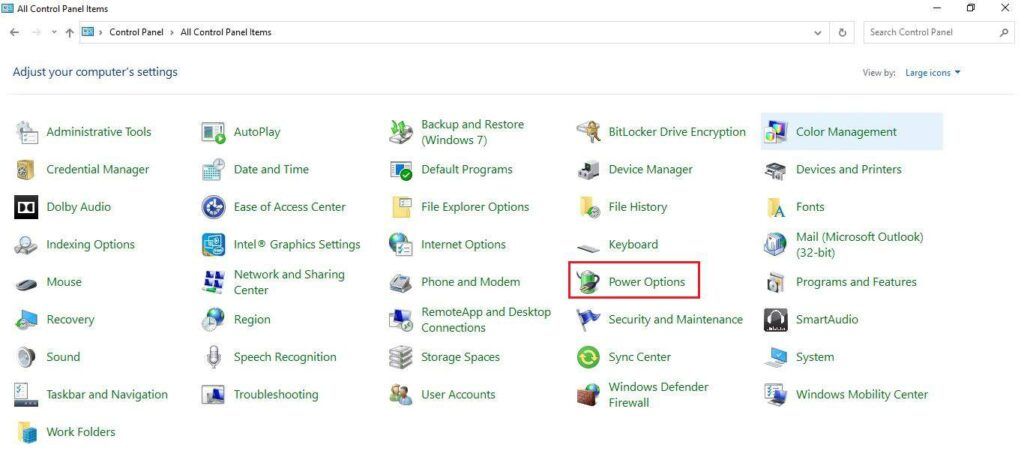Click the Search Control Panel field
Screen dimensions: 1024x475
pos(938,32)
